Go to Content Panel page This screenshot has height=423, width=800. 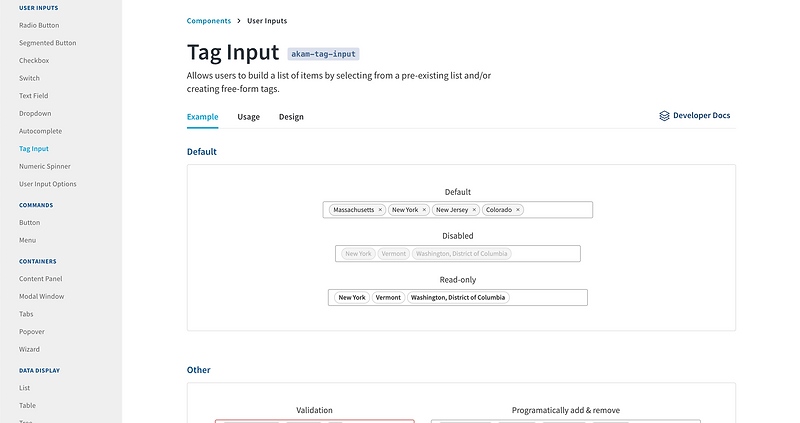pyautogui.click(x=41, y=279)
